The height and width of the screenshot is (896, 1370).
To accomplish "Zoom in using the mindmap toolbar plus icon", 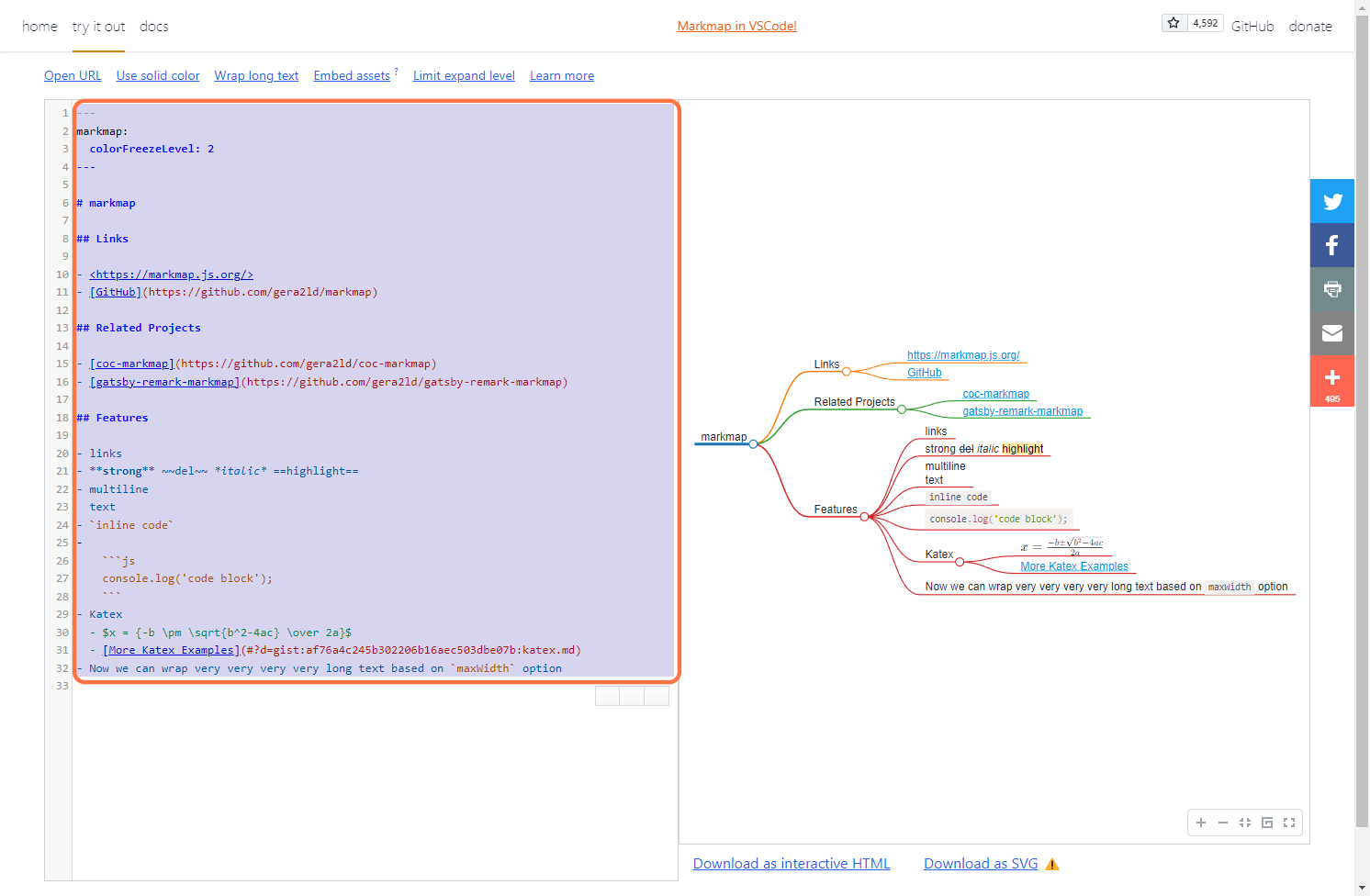I will 1201,823.
